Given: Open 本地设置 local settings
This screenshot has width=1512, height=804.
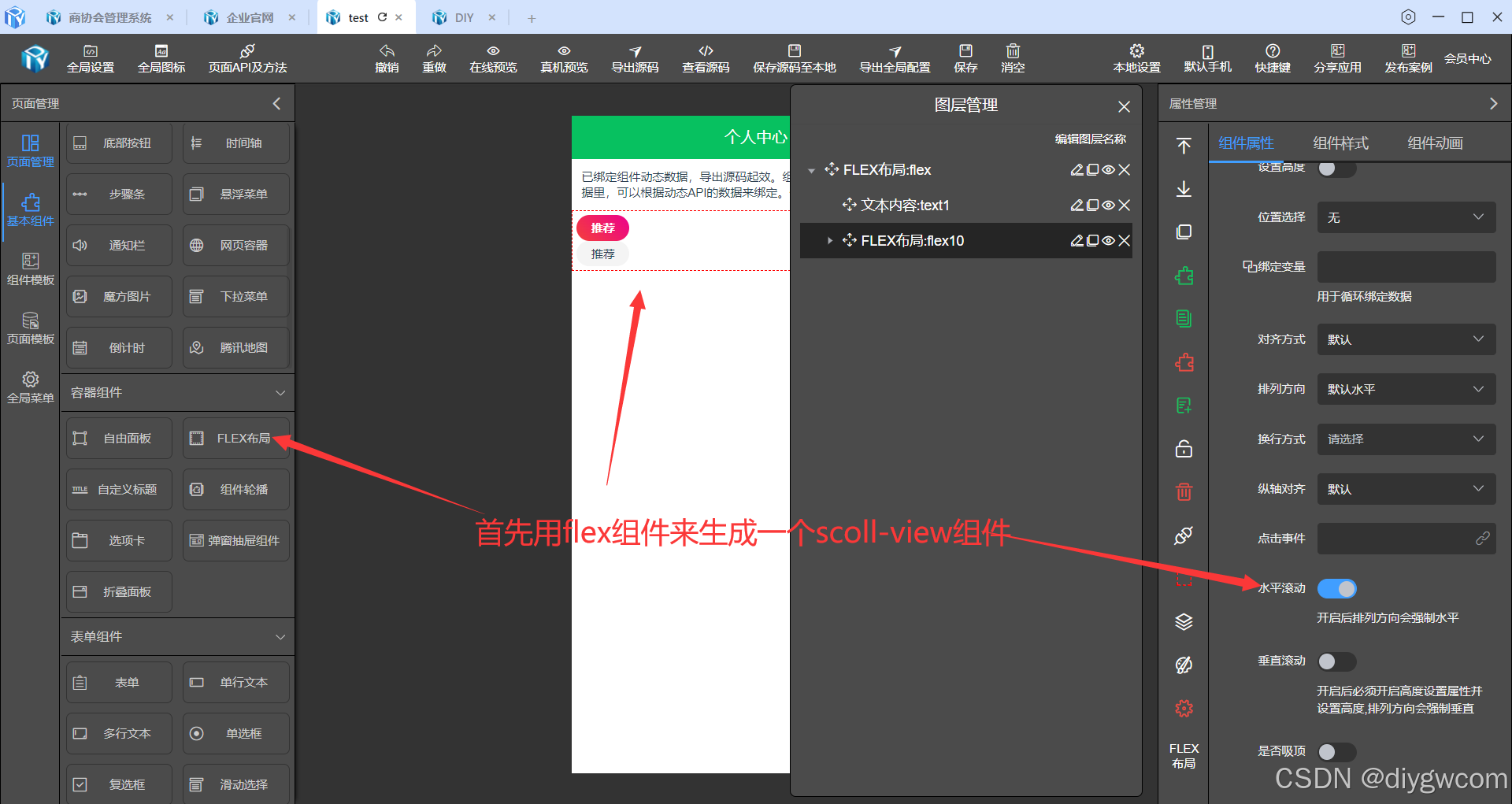Looking at the screenshot, I should tap(1136, 59).
